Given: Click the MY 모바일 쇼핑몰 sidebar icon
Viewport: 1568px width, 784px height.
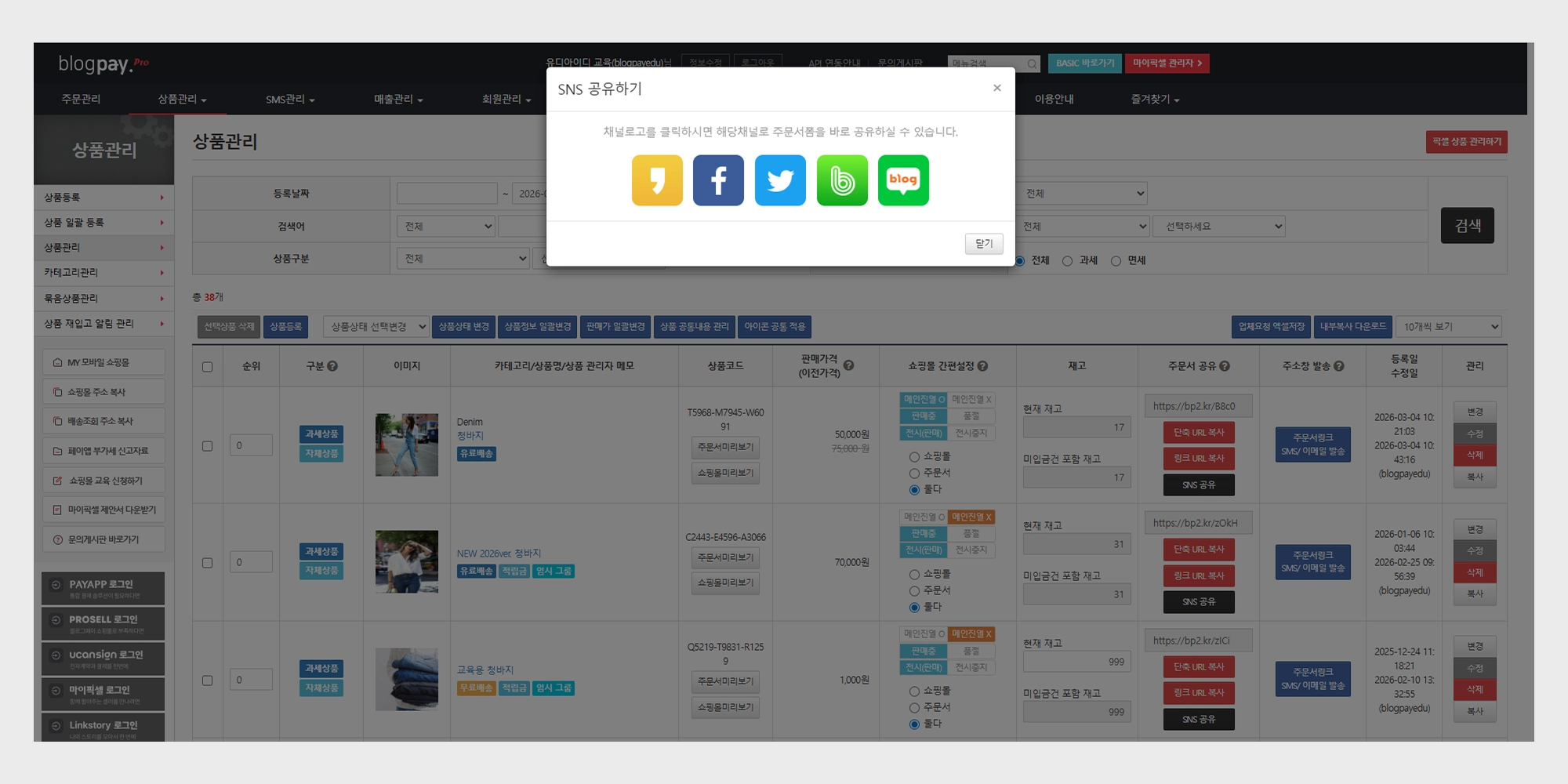Looking at the screenshot, I should (57, 362).
